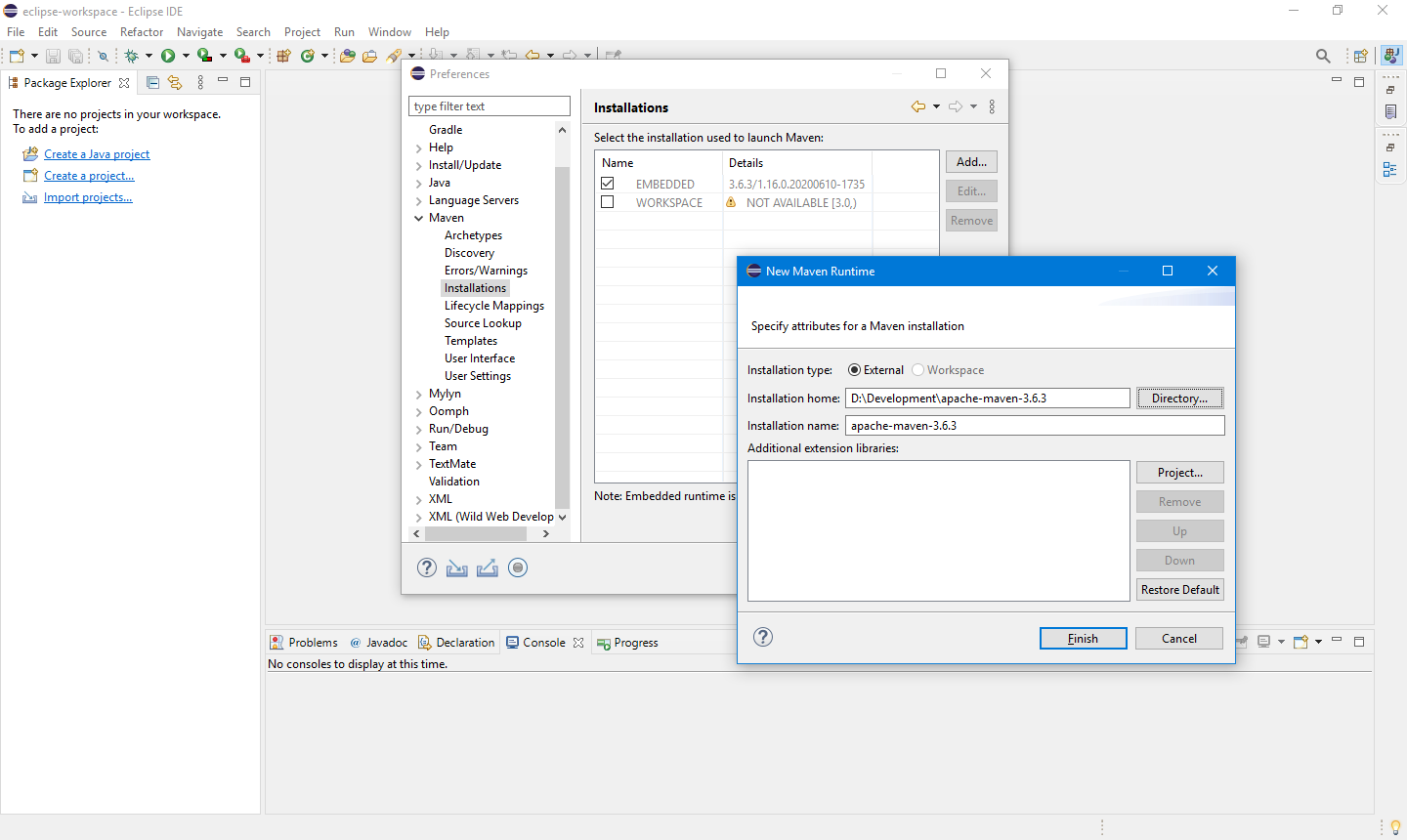1407x840 pixels.
Task: Click the export preferences icon
Action: pos(488,567)
